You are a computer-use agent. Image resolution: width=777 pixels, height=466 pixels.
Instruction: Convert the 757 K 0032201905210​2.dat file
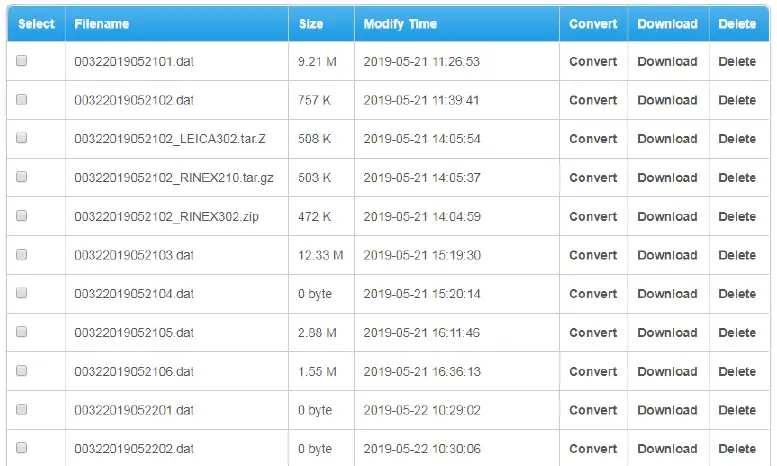593,100
